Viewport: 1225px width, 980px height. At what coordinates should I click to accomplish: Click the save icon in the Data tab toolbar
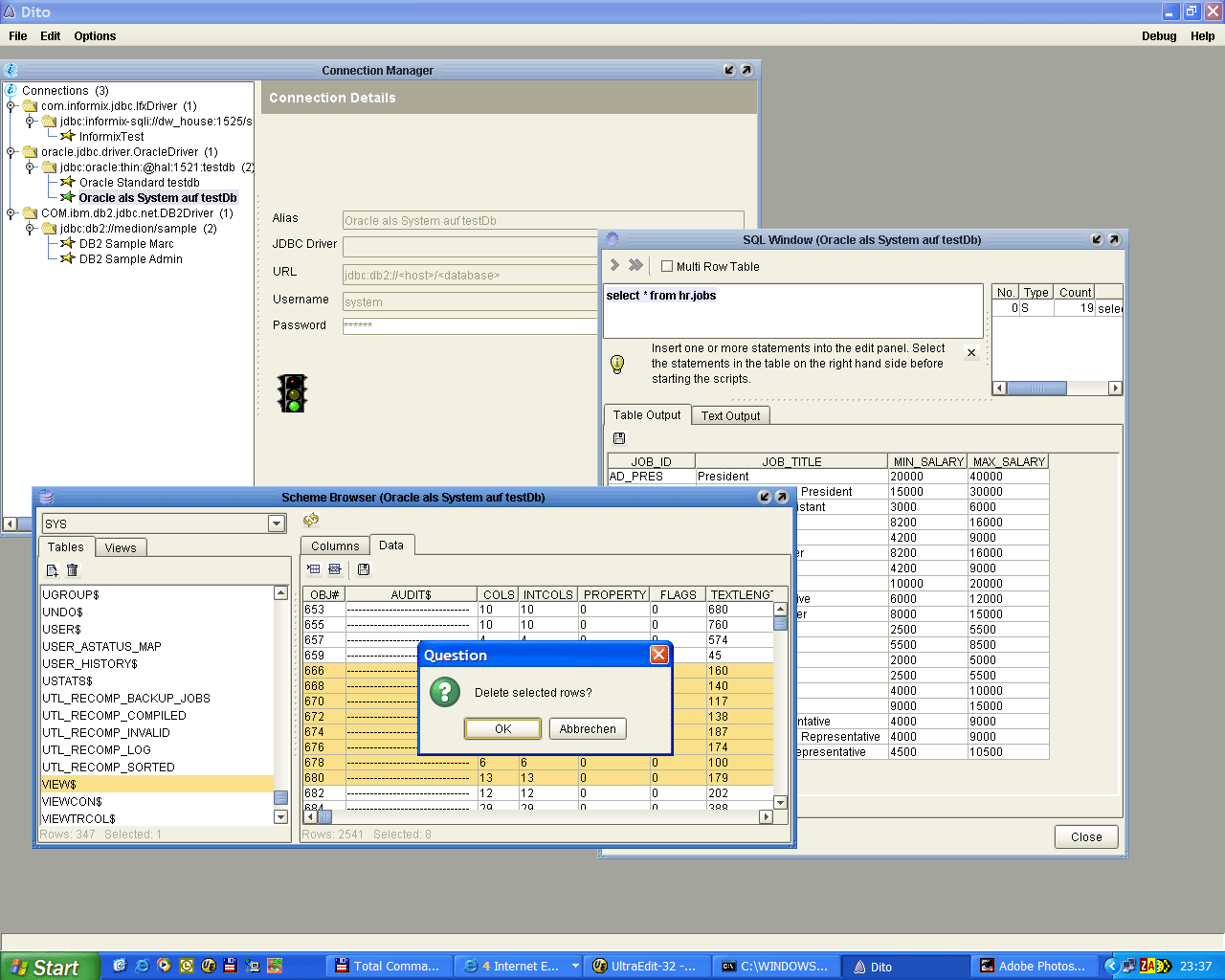pos(364,569)
